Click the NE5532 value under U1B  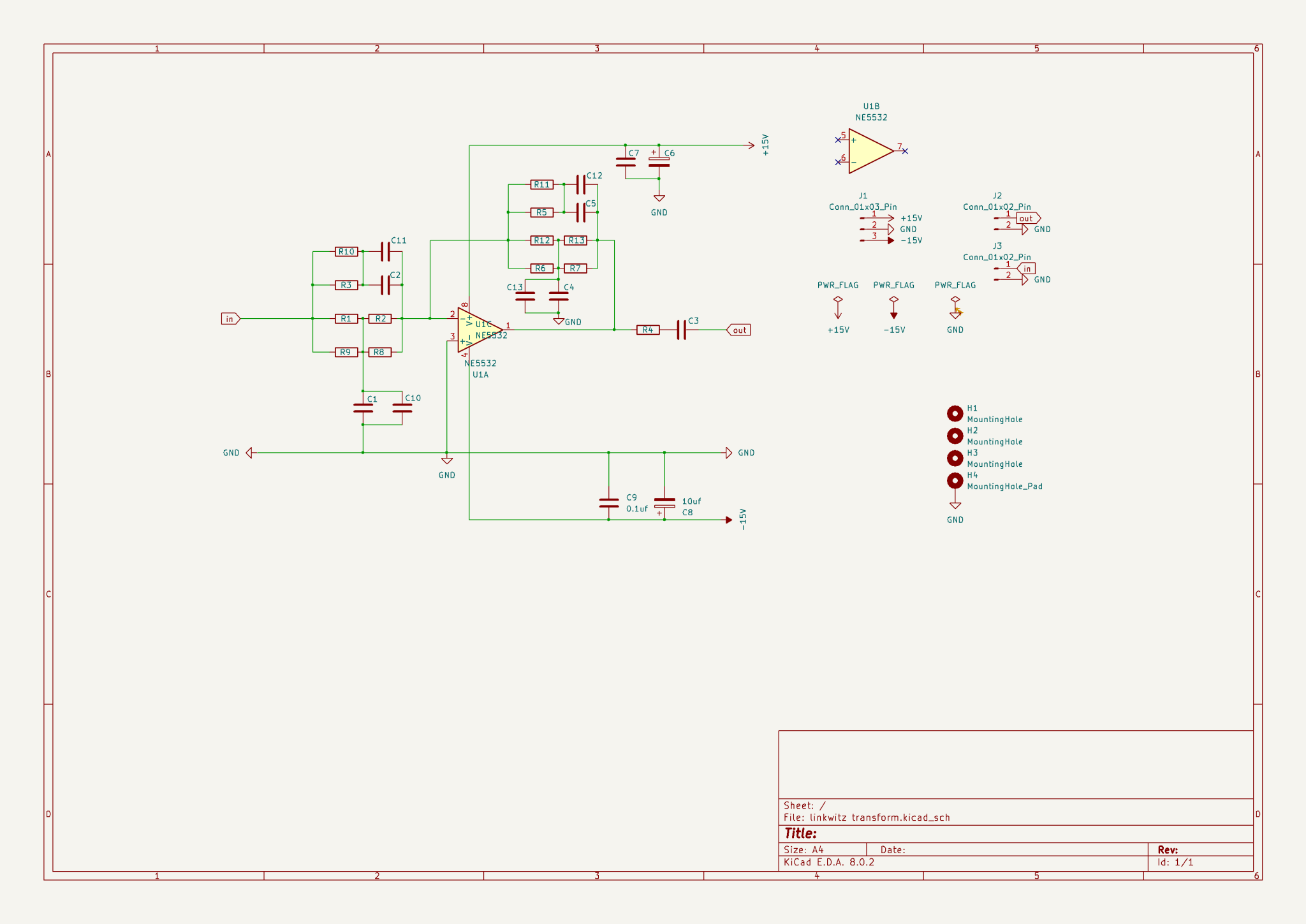(x=871, y=117)
